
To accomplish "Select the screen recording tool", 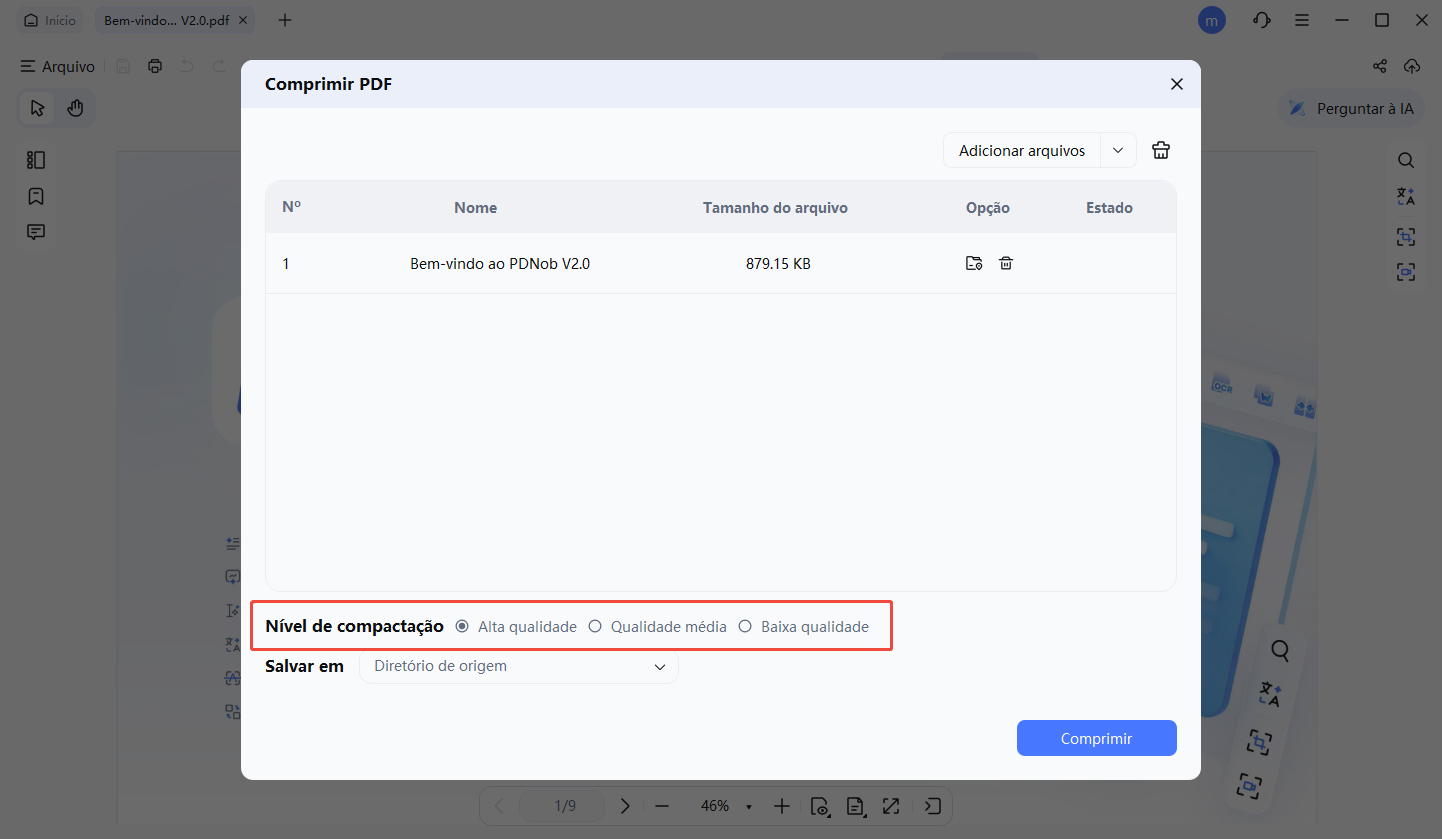I will pyautogui.click(x=1406, y=271).
